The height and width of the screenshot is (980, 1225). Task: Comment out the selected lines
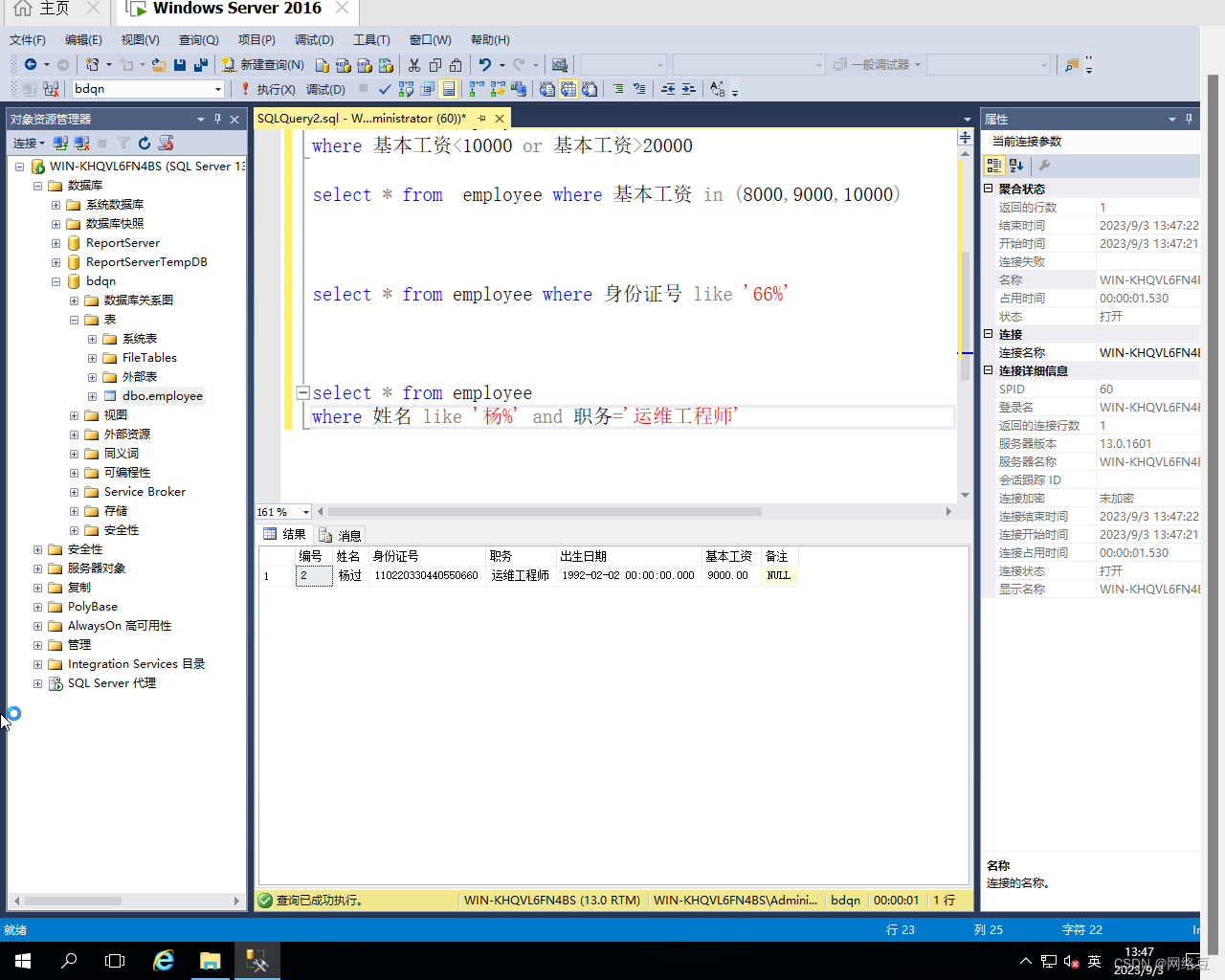(618, 89)
